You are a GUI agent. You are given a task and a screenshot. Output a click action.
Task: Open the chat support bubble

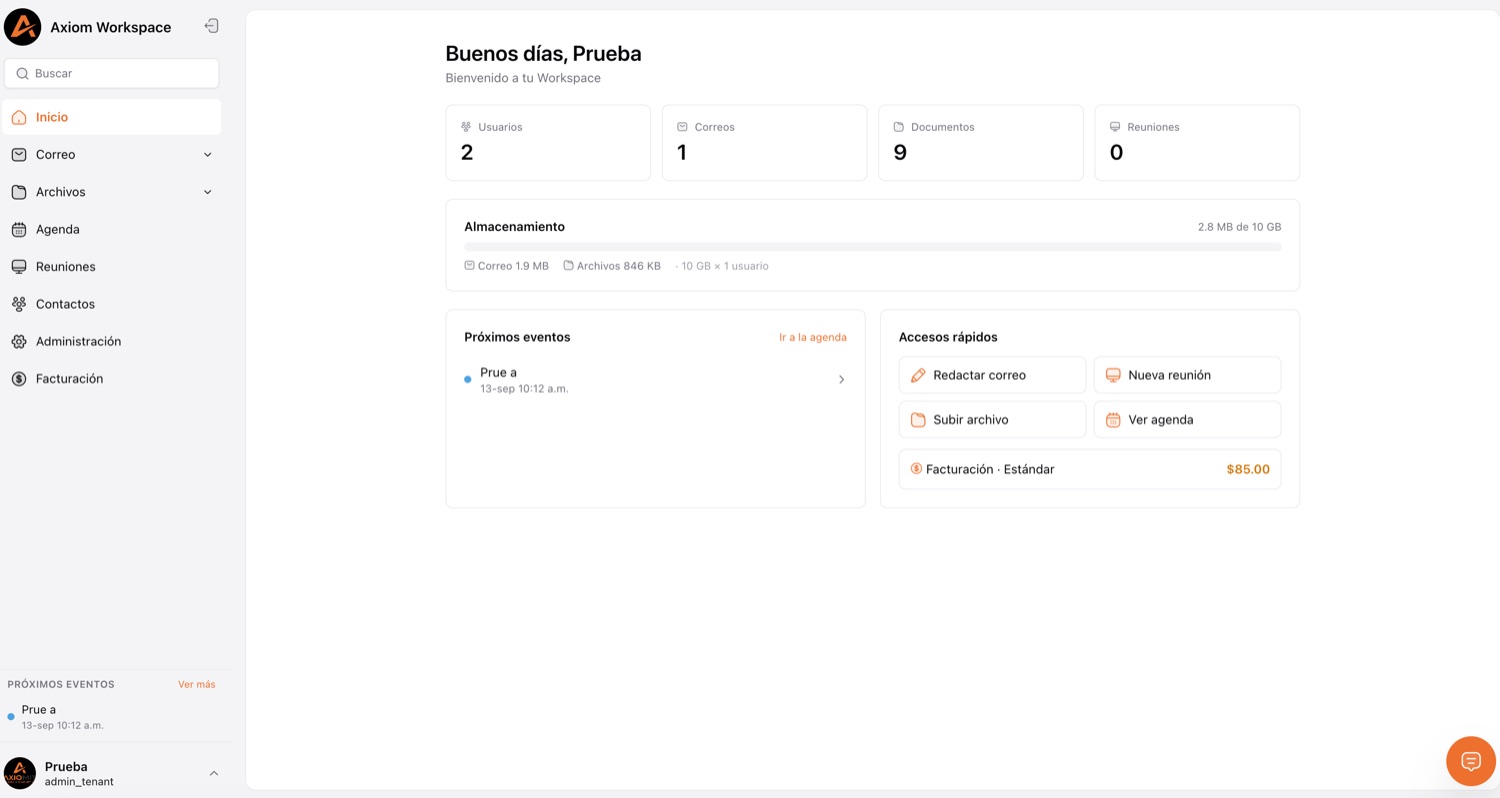coord(1471,762)
